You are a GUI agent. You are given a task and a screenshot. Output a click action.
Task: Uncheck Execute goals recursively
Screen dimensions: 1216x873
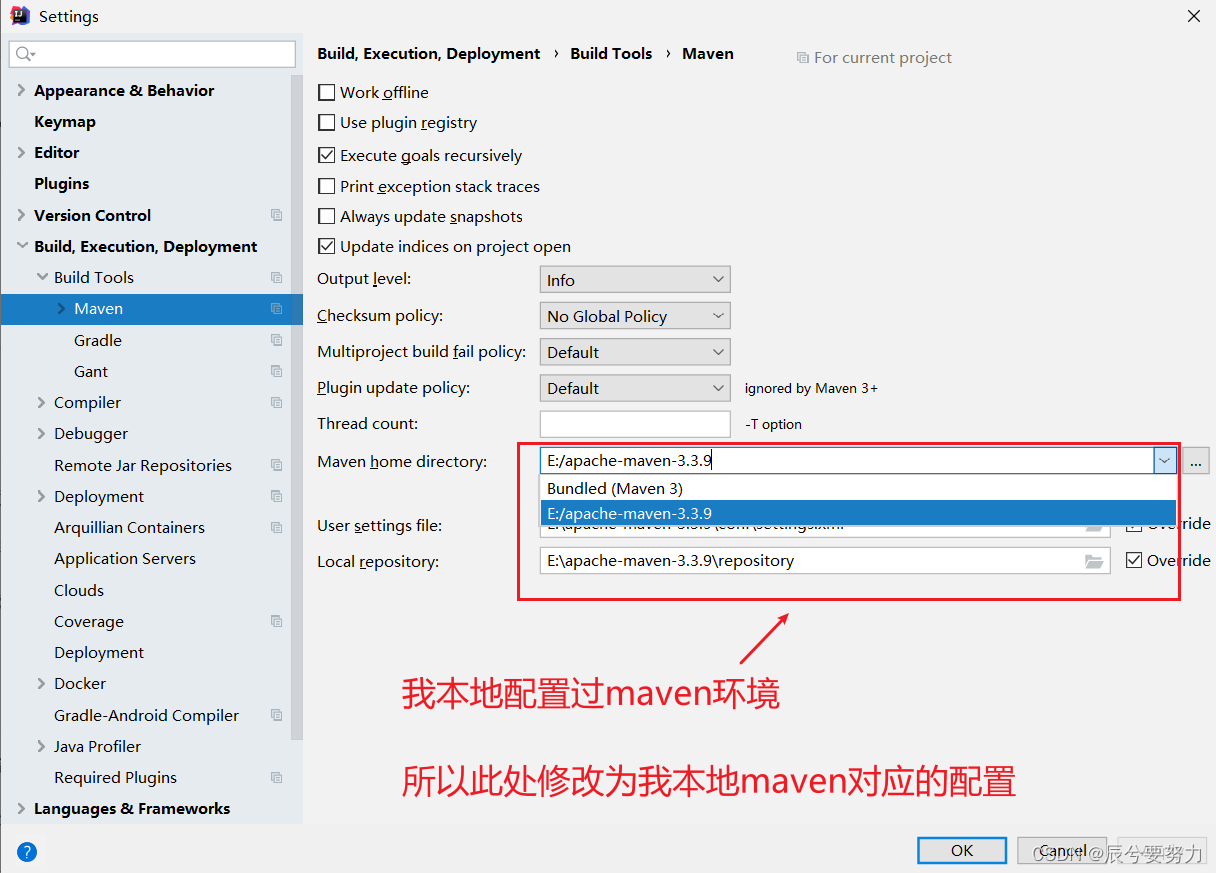point(326,155)
